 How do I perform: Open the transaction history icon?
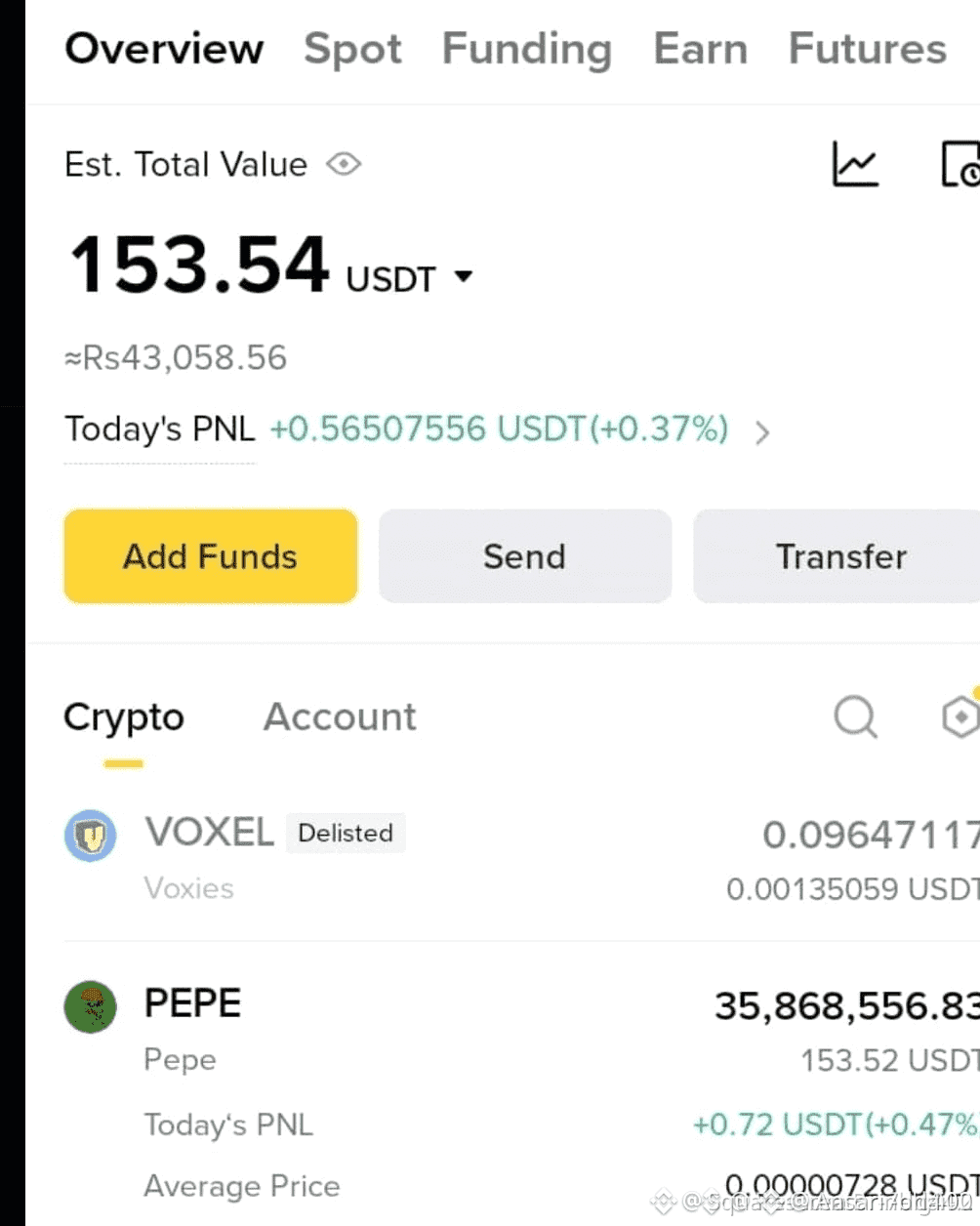(x=960, y=164)
